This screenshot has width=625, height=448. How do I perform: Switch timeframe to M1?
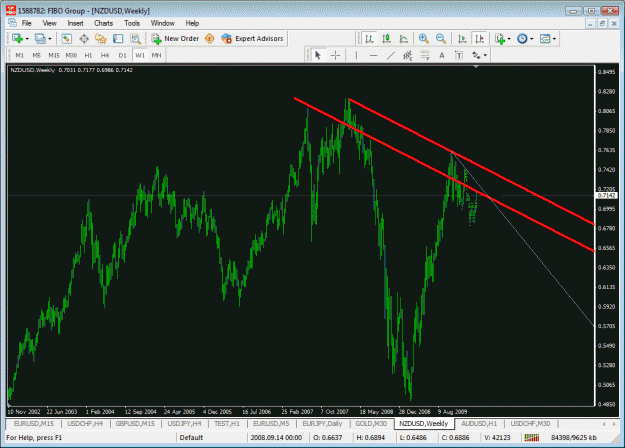click(x=19, y=55)
